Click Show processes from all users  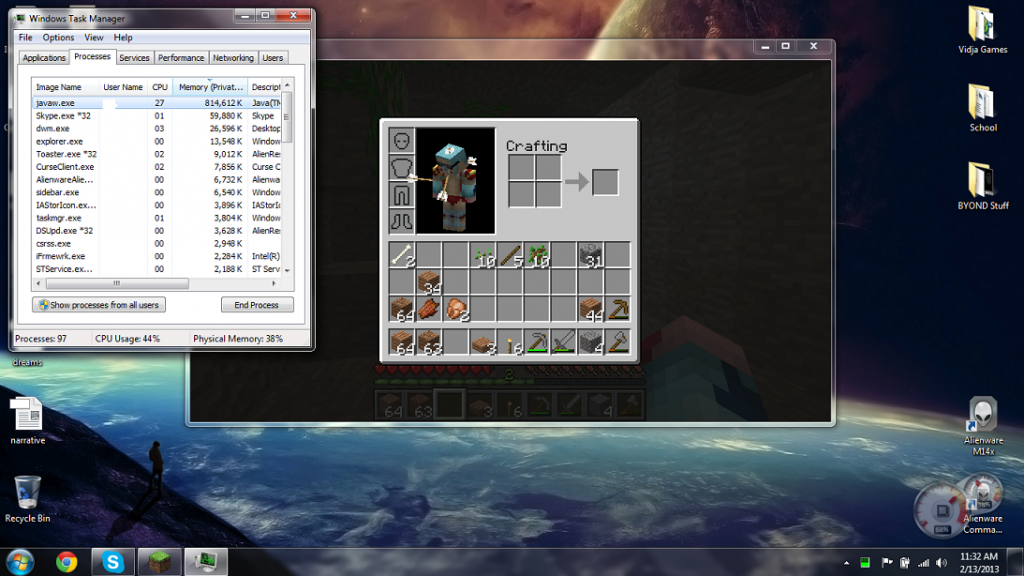(99, 305)
